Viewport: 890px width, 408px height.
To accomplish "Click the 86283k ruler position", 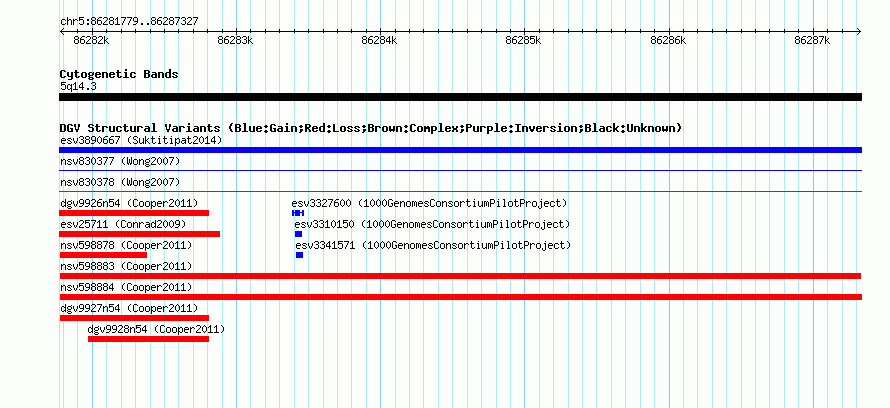I will pyautogui.click(x=236, y=40).
